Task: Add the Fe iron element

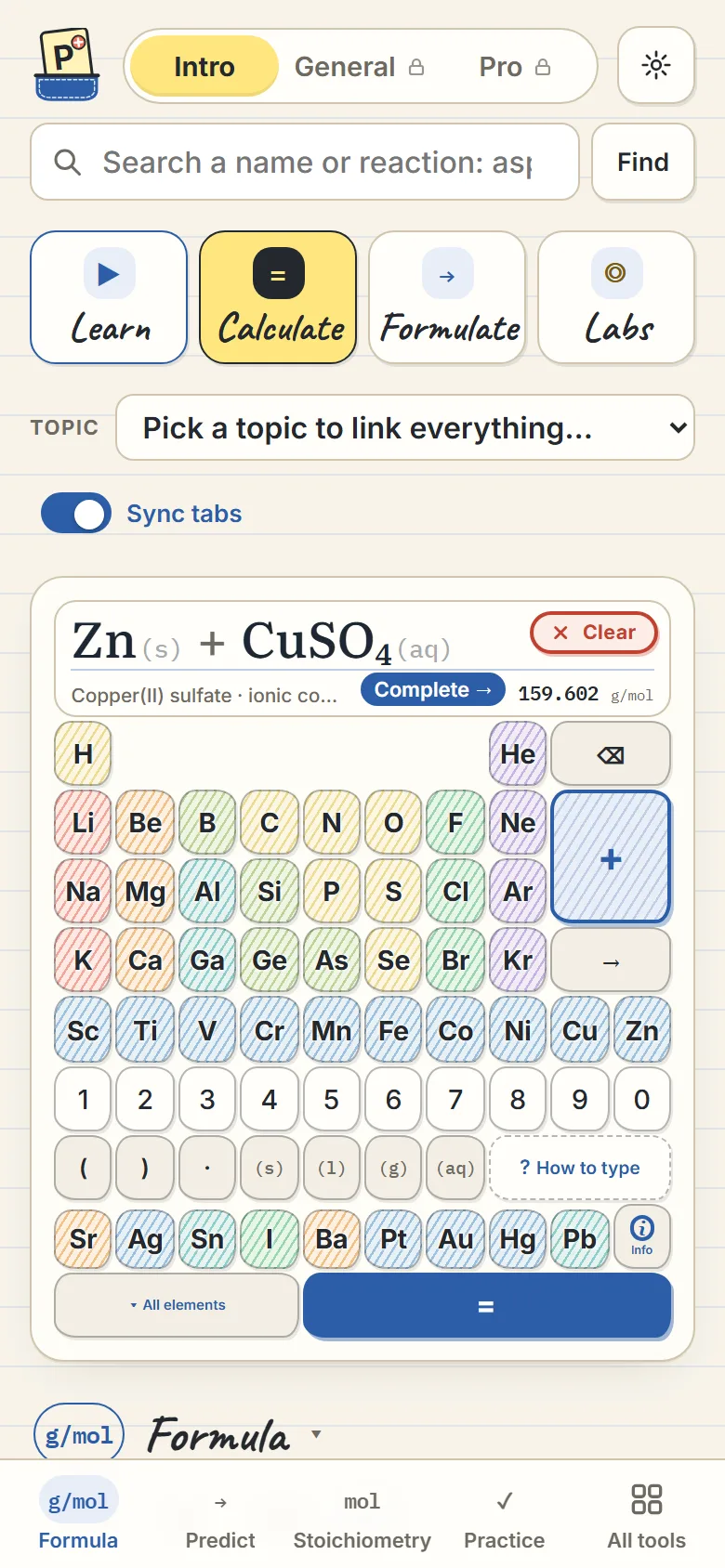Action: point(393,1029)
